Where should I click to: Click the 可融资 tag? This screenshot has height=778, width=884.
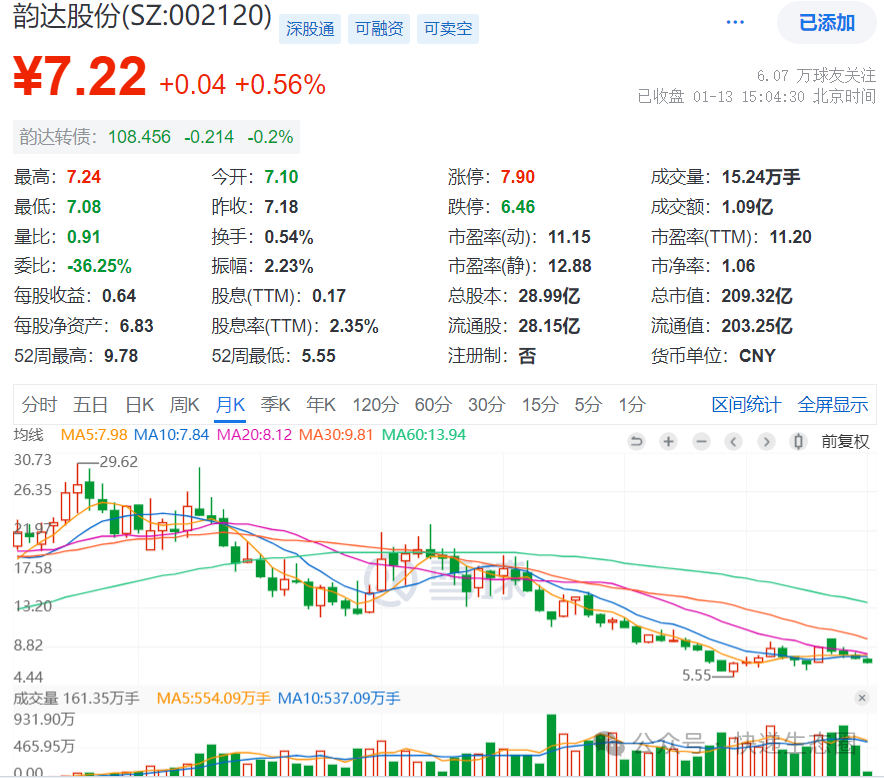click(x=379, y=29)
